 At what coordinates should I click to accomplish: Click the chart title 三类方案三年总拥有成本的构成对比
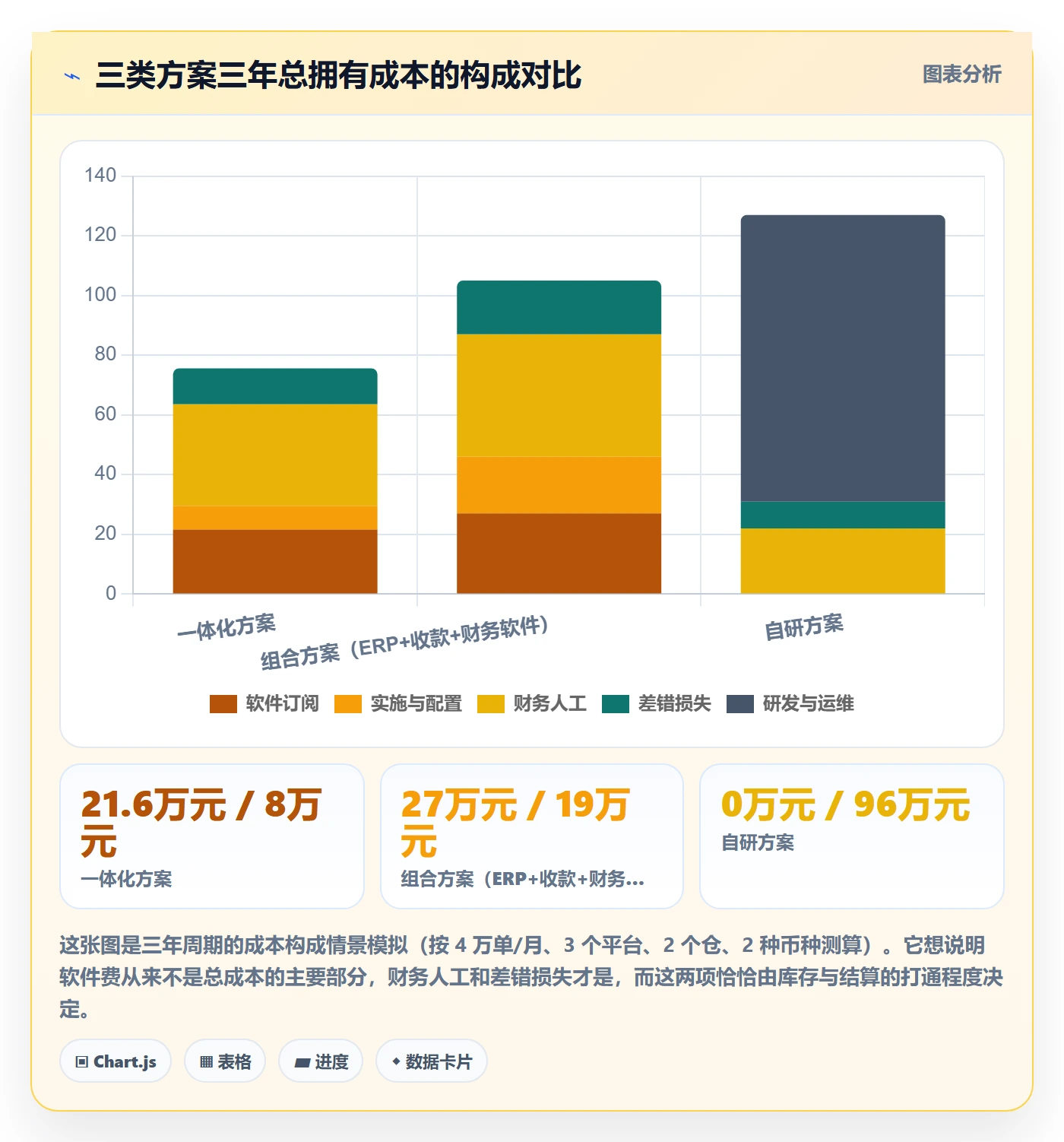pos(338,75)
